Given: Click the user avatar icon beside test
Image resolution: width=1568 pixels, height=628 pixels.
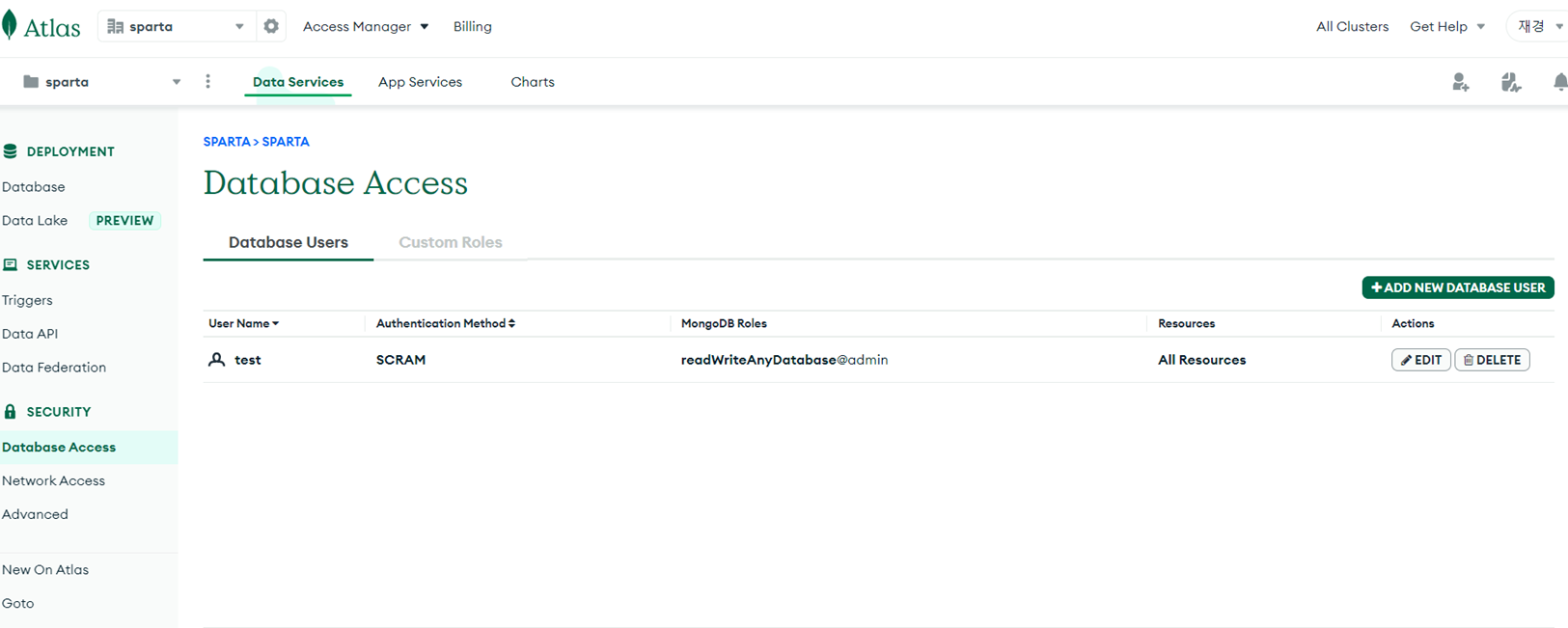Looking at the screenshot, I should pyautogui.click(x=216, y=360).
